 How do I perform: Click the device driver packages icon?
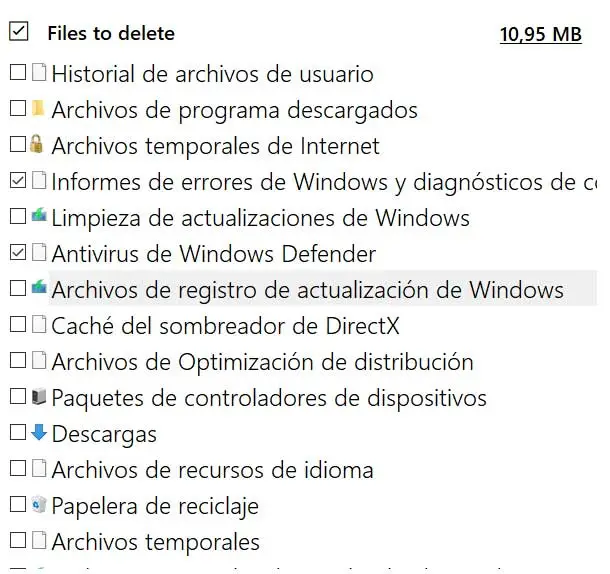click(38, 397)
